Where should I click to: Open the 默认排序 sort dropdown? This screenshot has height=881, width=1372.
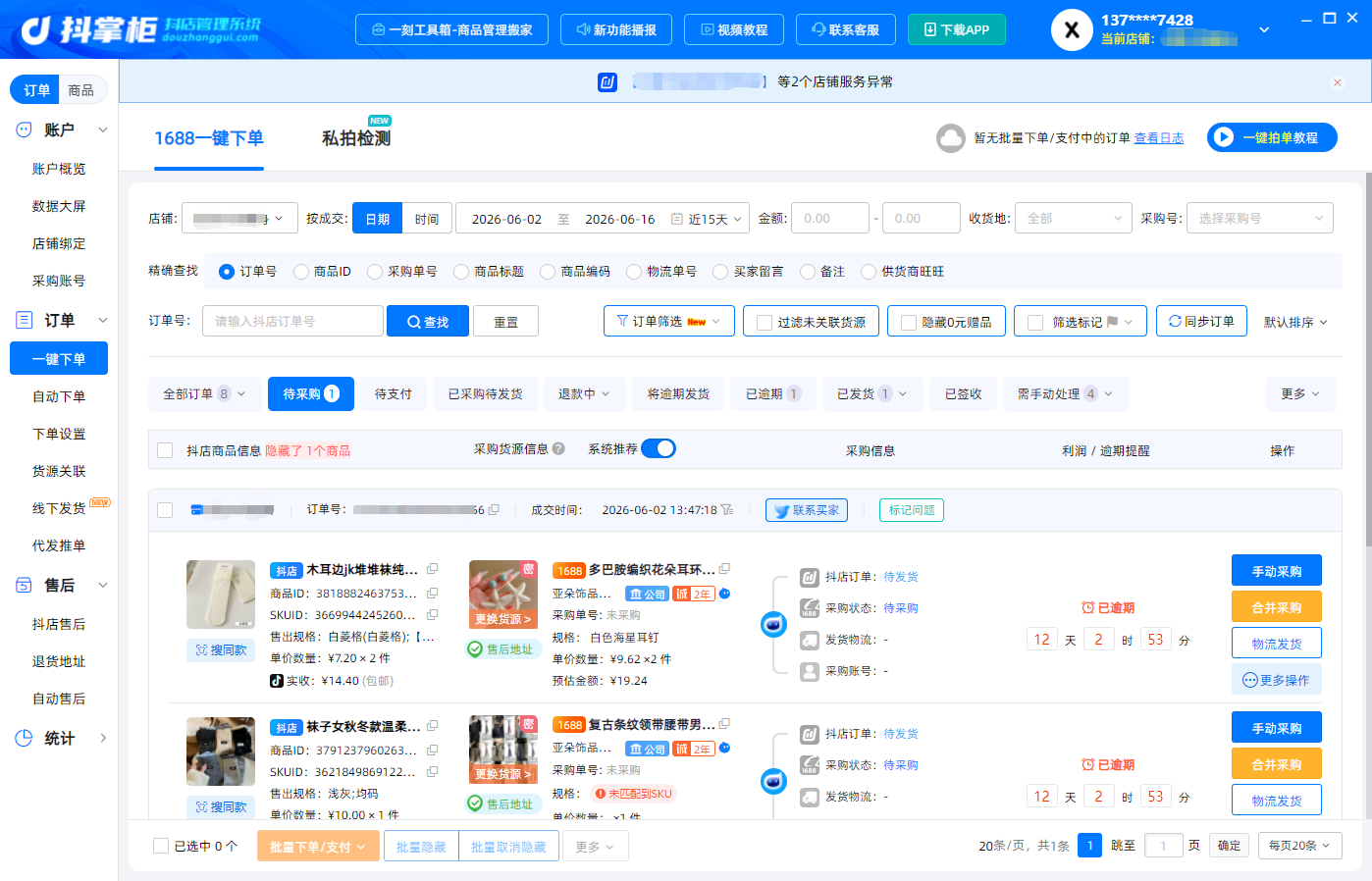1295,322
